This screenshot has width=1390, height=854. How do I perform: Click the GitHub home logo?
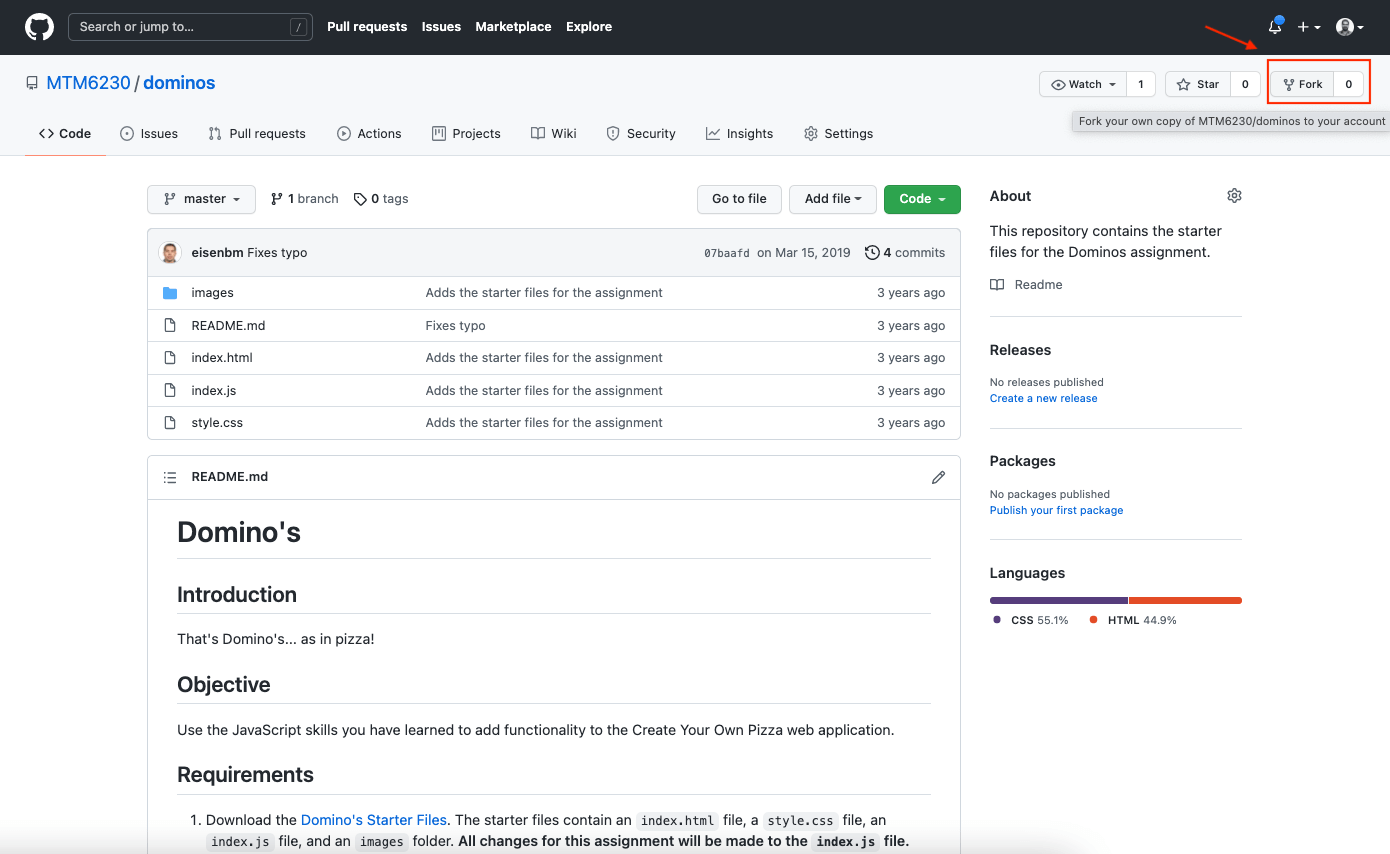tap(39, 27)
